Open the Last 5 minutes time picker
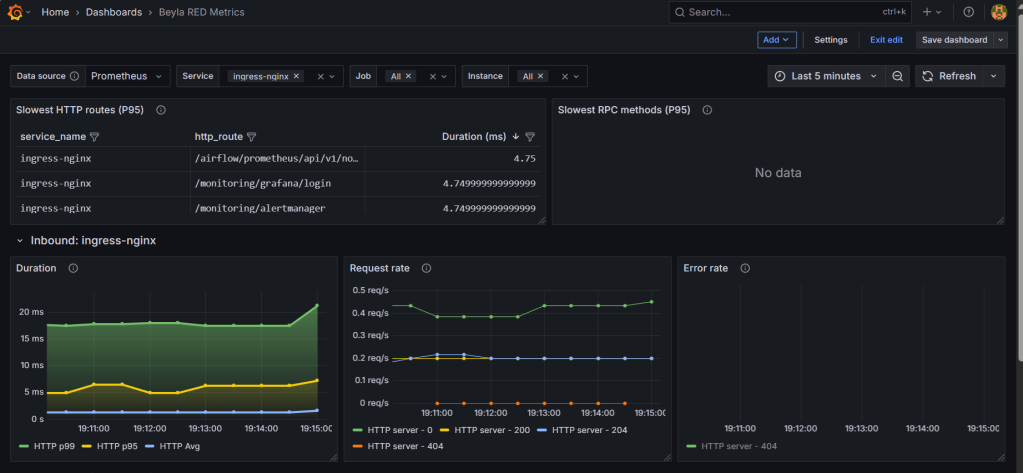1023x473 pixels. click(x=825, y=76)
